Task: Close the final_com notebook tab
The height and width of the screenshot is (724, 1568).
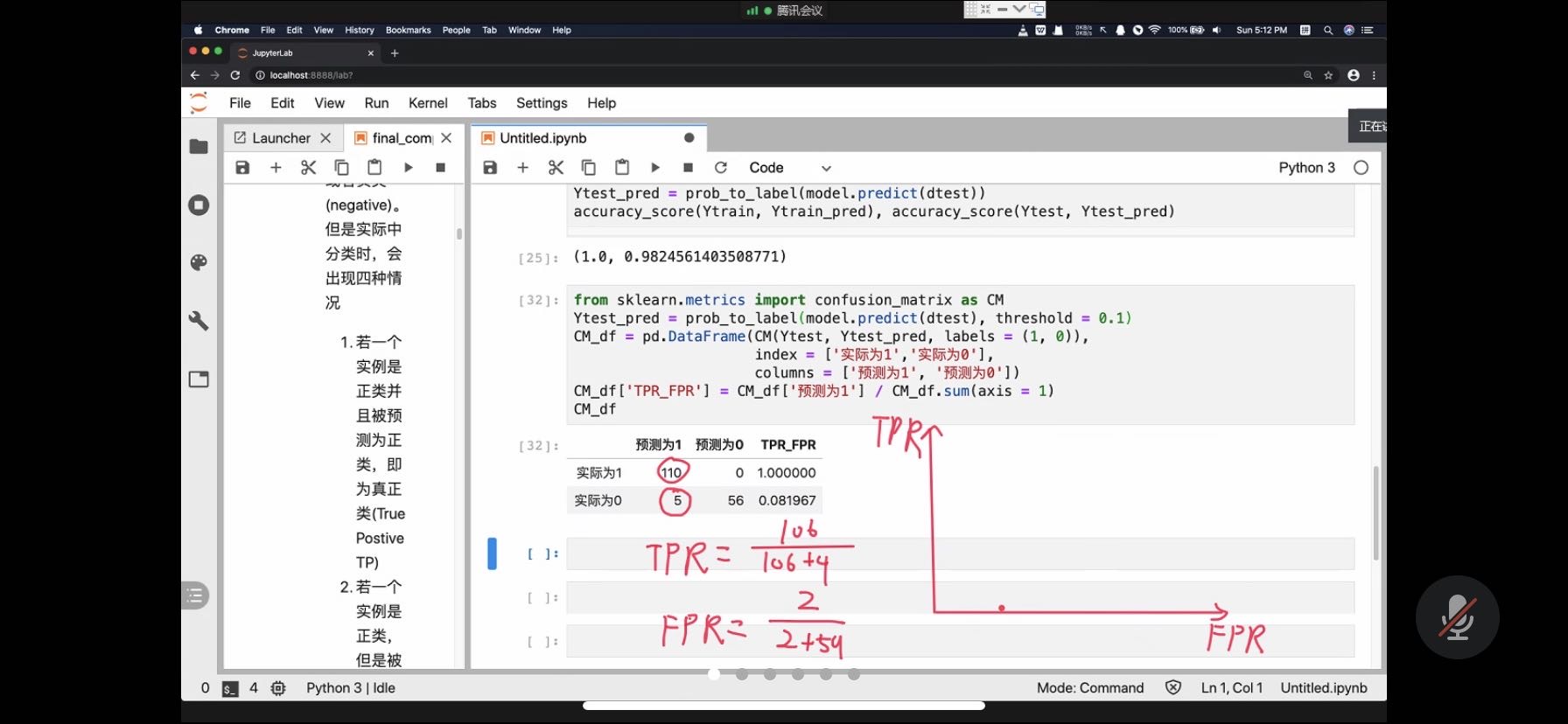Action: point(446,138)
